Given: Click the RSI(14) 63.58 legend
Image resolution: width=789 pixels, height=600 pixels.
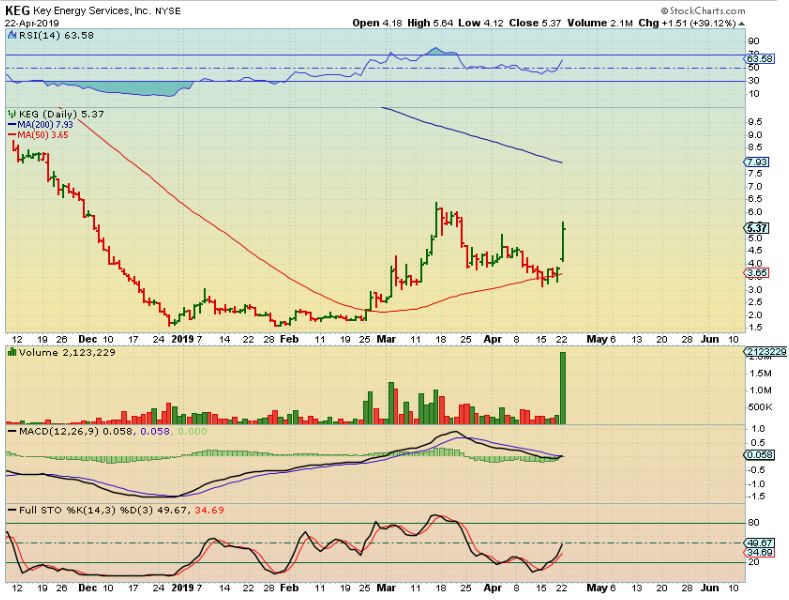Looking at the screenshot, I should pos(56,35).
